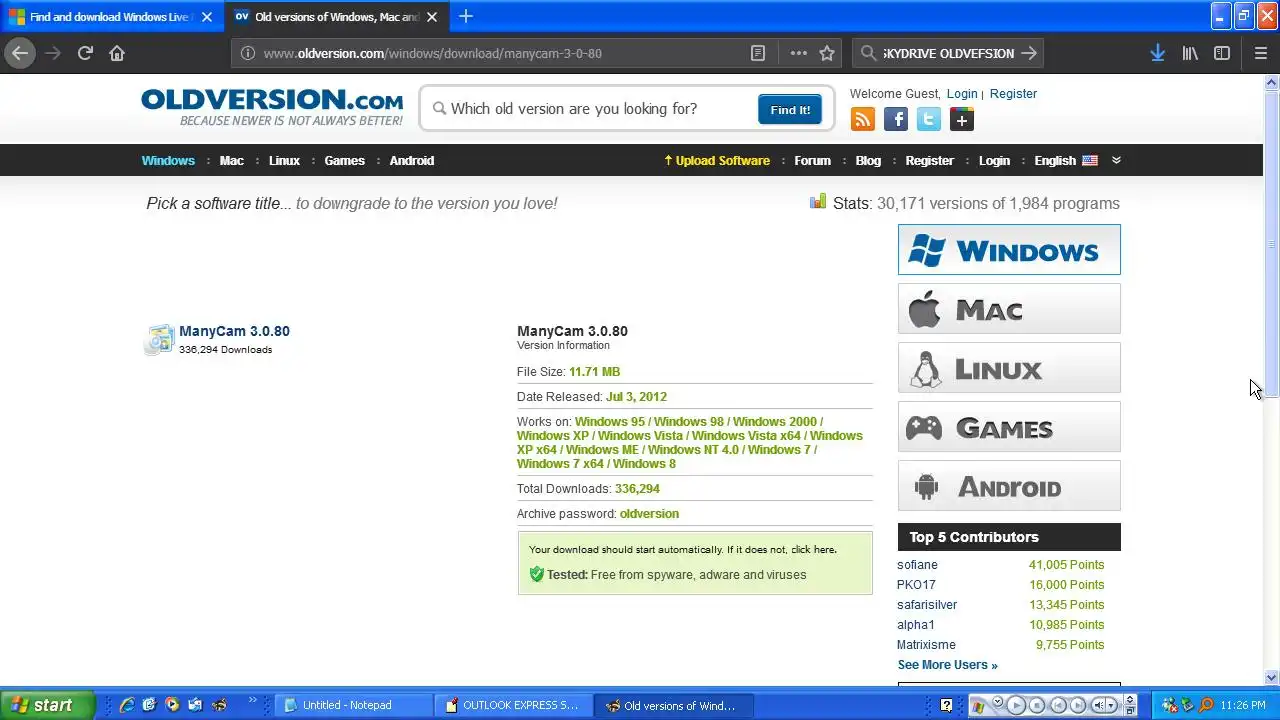The image size is (1280, 720).
Task: Show downloads progress arrow icon
Action: pyautogui.click(x=1157, y=53)
